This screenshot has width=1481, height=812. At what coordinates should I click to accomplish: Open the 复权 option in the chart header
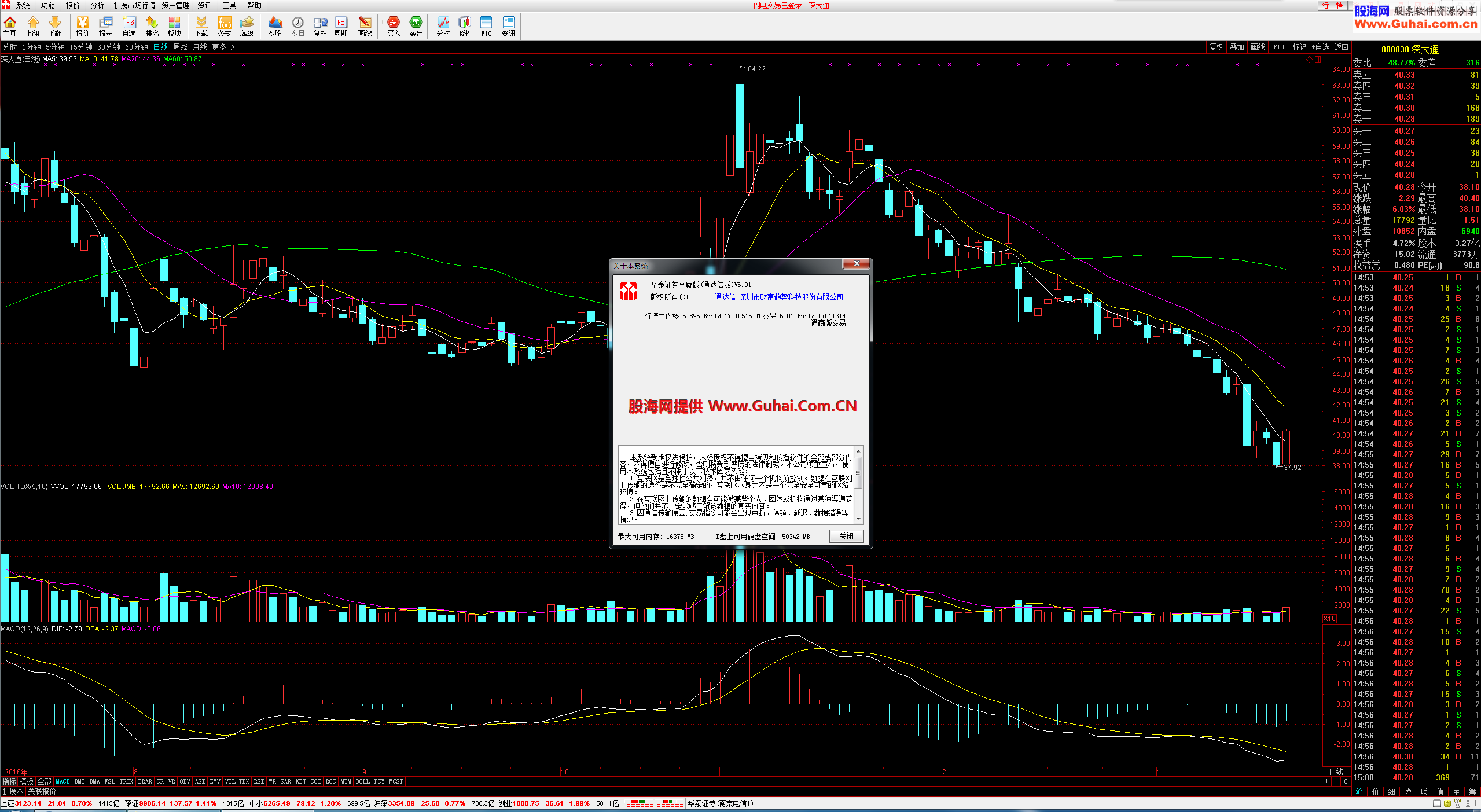[x=1217, y=47]
